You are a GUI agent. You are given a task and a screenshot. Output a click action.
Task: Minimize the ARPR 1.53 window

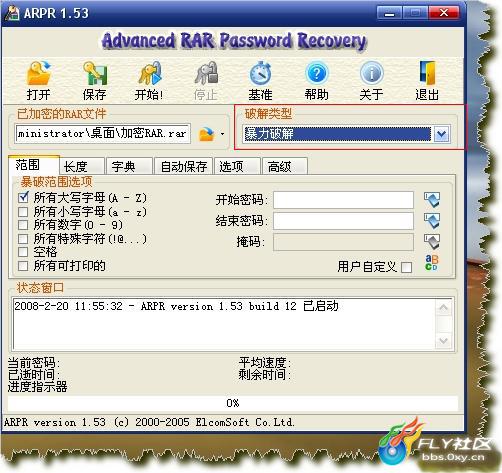coord(389,13)
